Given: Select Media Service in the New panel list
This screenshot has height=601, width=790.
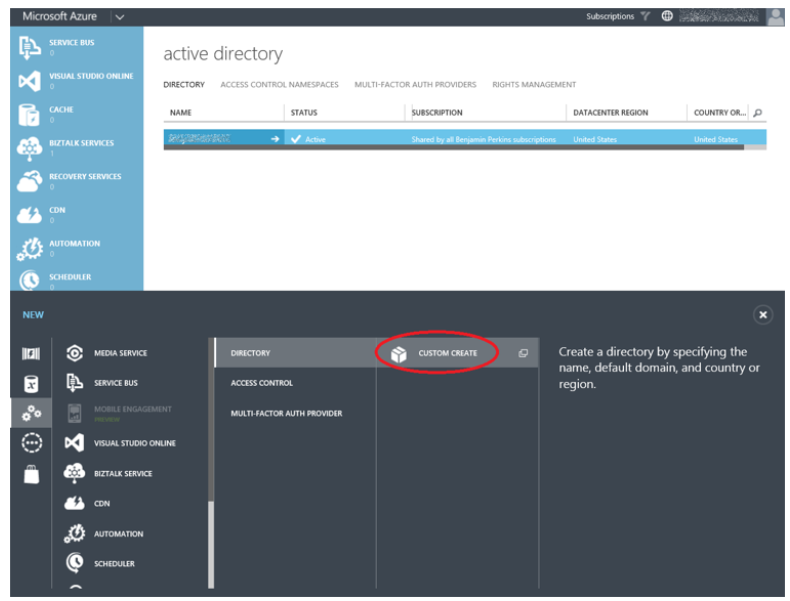Looking at the screenshot, I should pyautogui.click(x=121, y=353).
